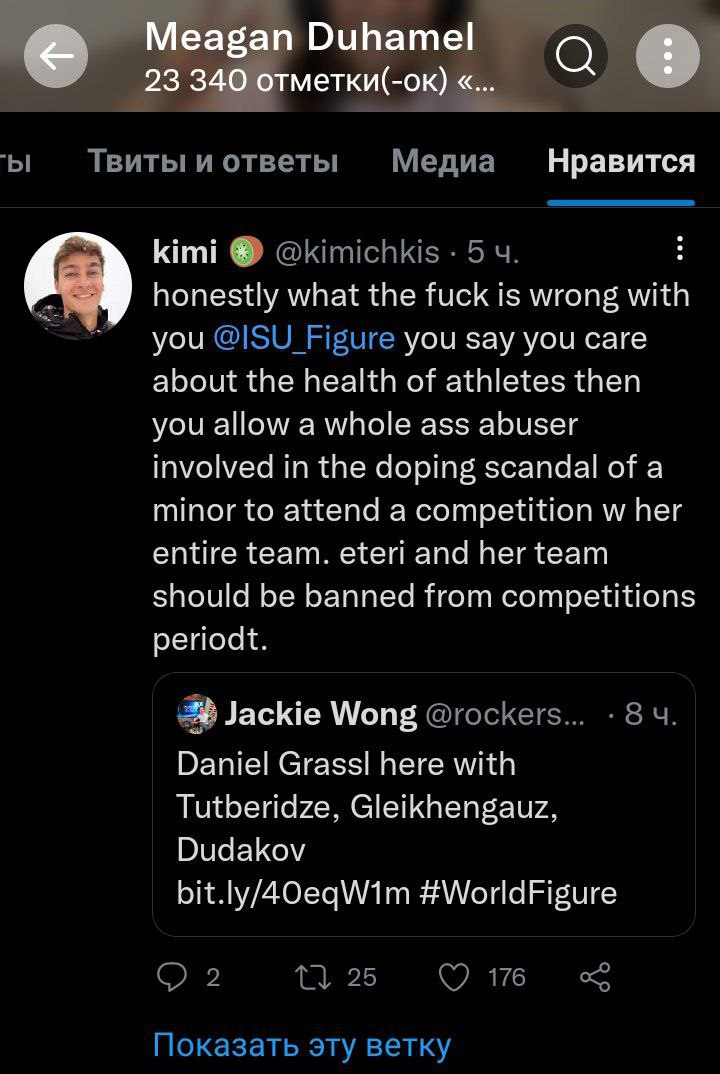Open kimi's profile avatar picture
Viewport: 720px width, 1074px height.
[x=78, y=286]
